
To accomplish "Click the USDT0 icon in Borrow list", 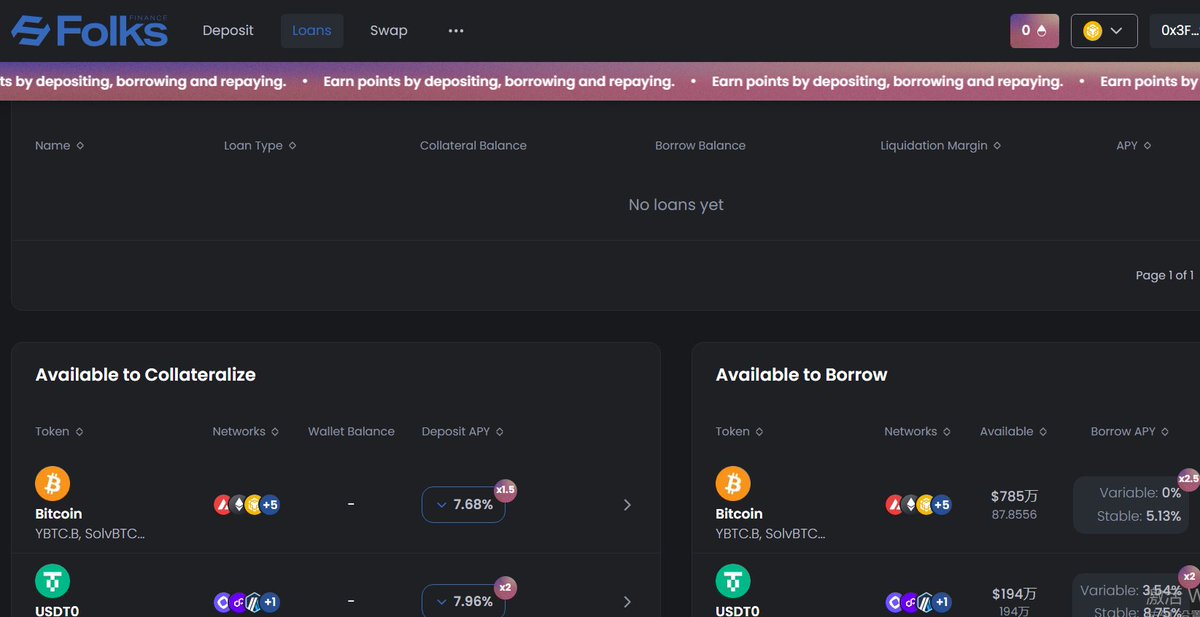I will pyautogui.click(x=733, y=582).
